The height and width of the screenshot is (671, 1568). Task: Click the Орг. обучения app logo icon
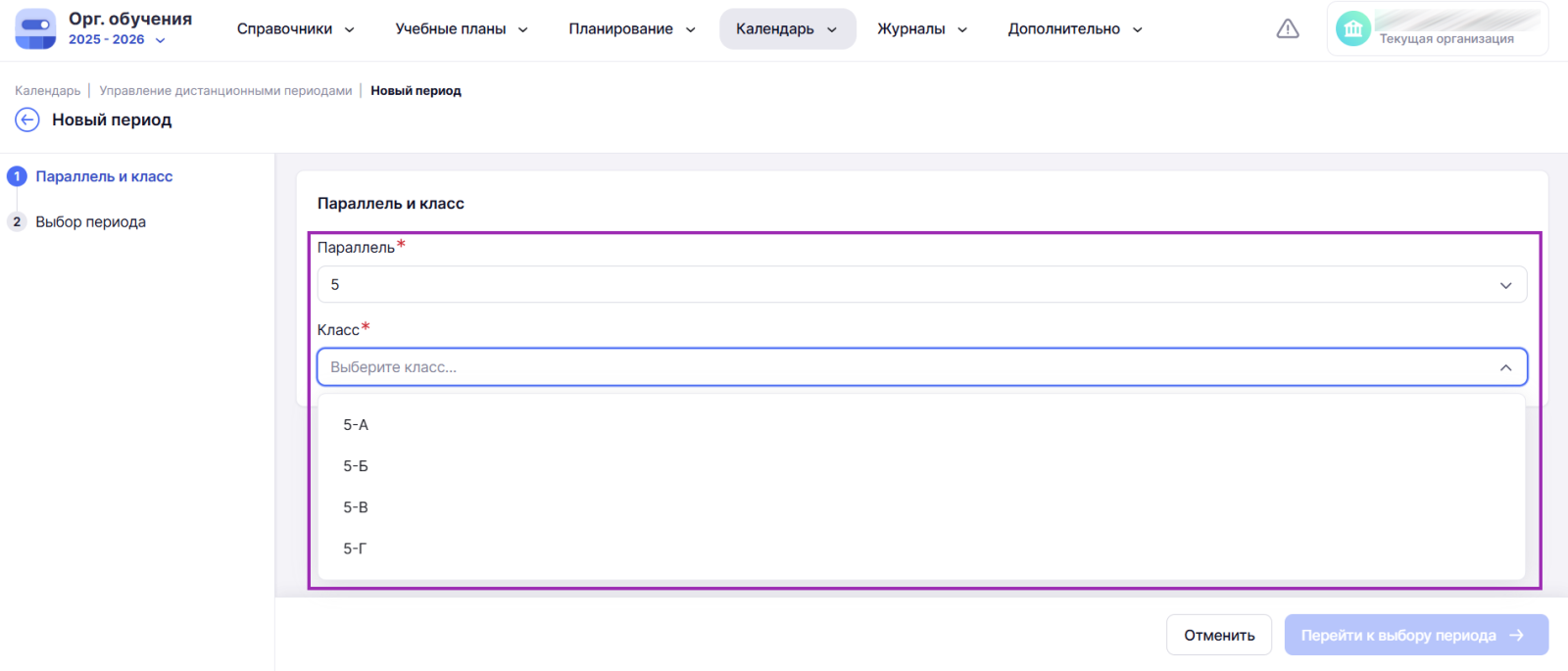tap(36, 28)
